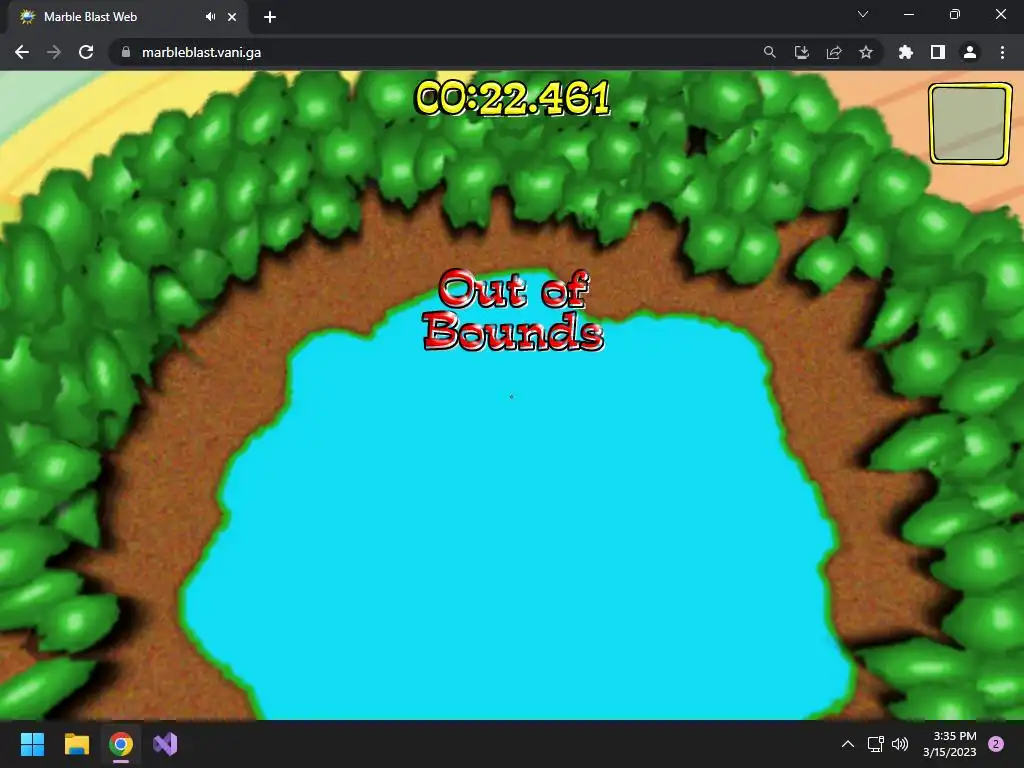Viewport: 1024px width, 768px height.
Task: Open a new browser tab
Action: point(270,17)
